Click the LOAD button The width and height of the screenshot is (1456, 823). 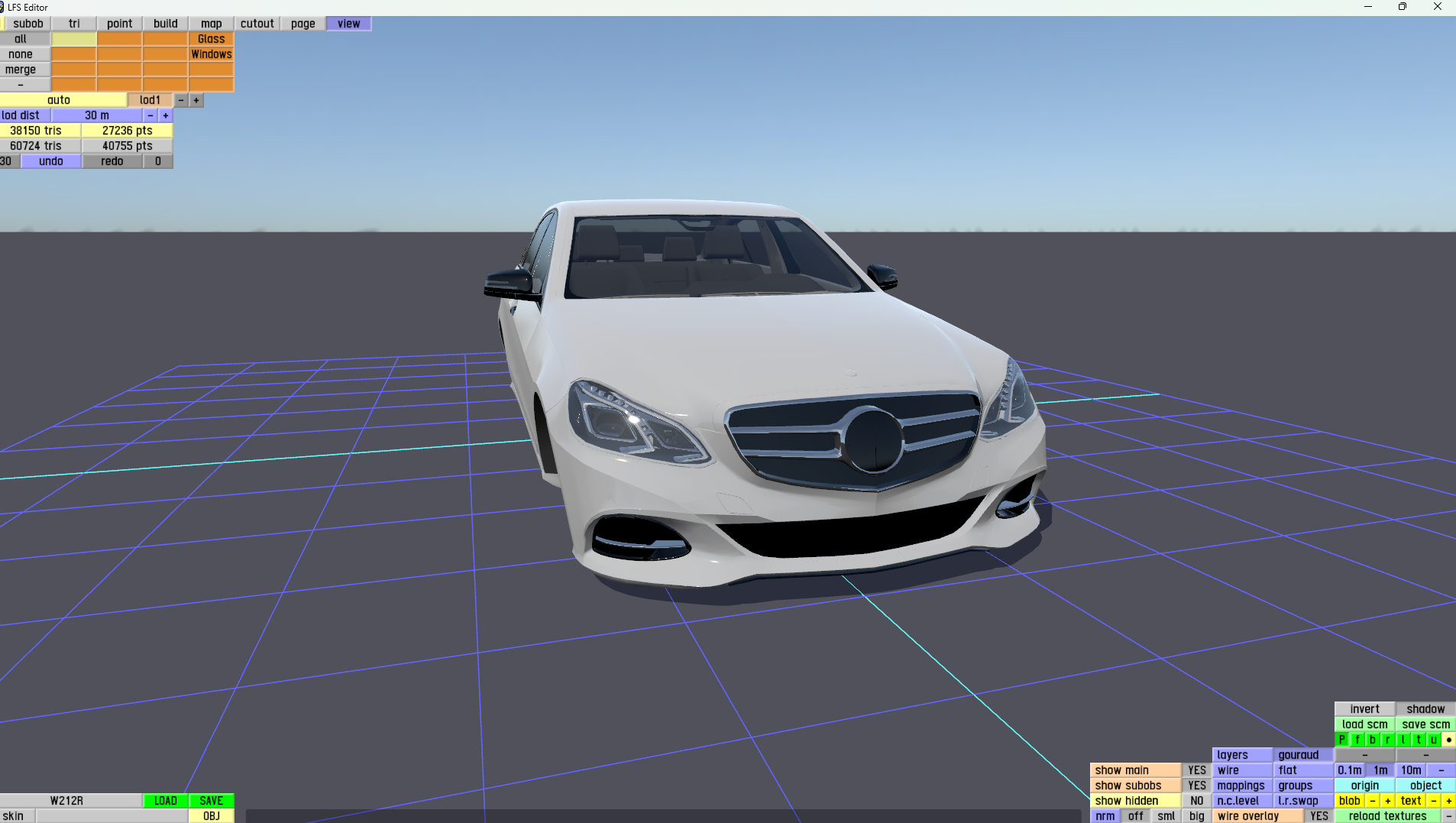point(166,801)
